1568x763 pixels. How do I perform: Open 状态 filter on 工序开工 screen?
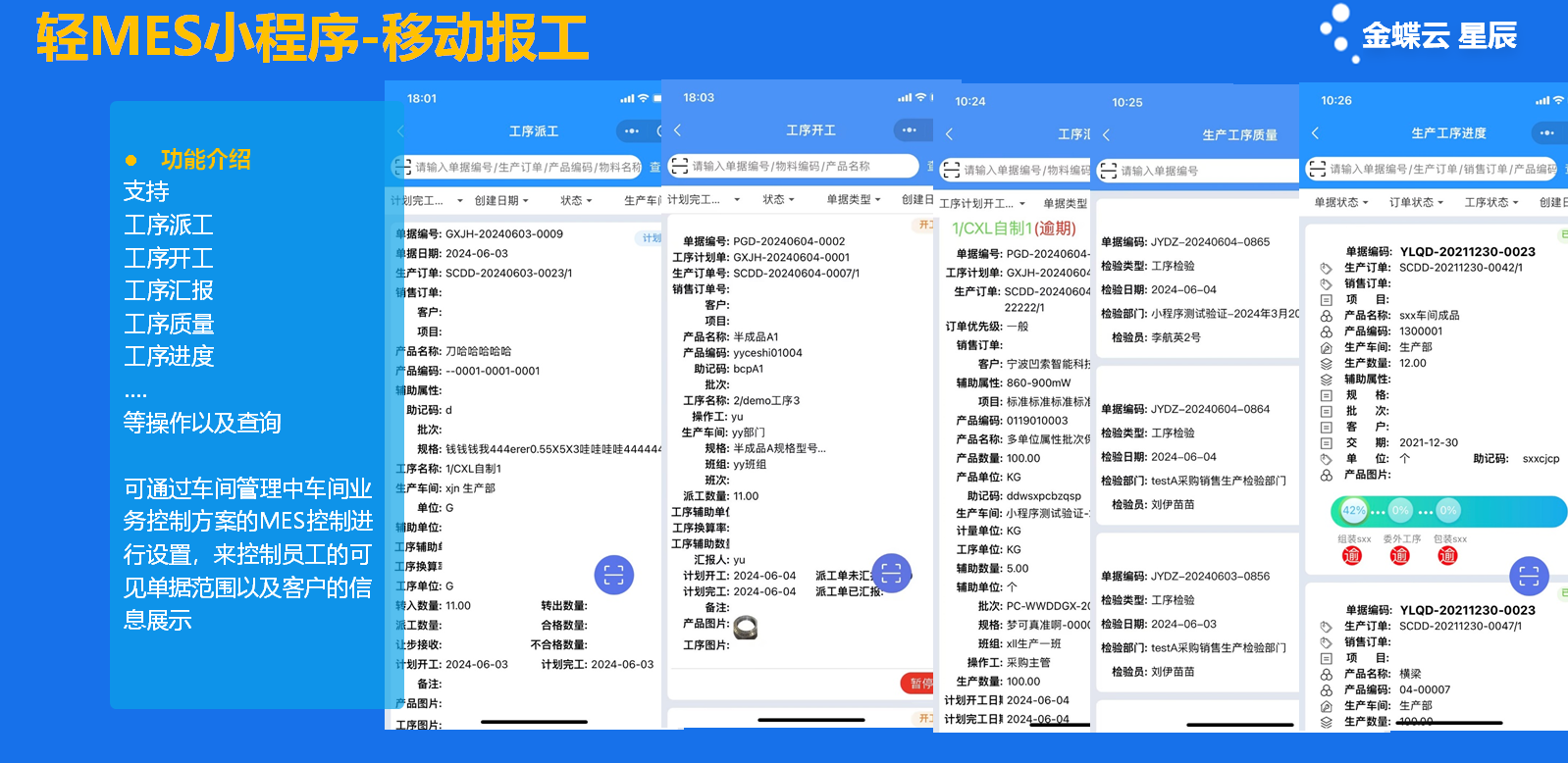tap(779, 199)
